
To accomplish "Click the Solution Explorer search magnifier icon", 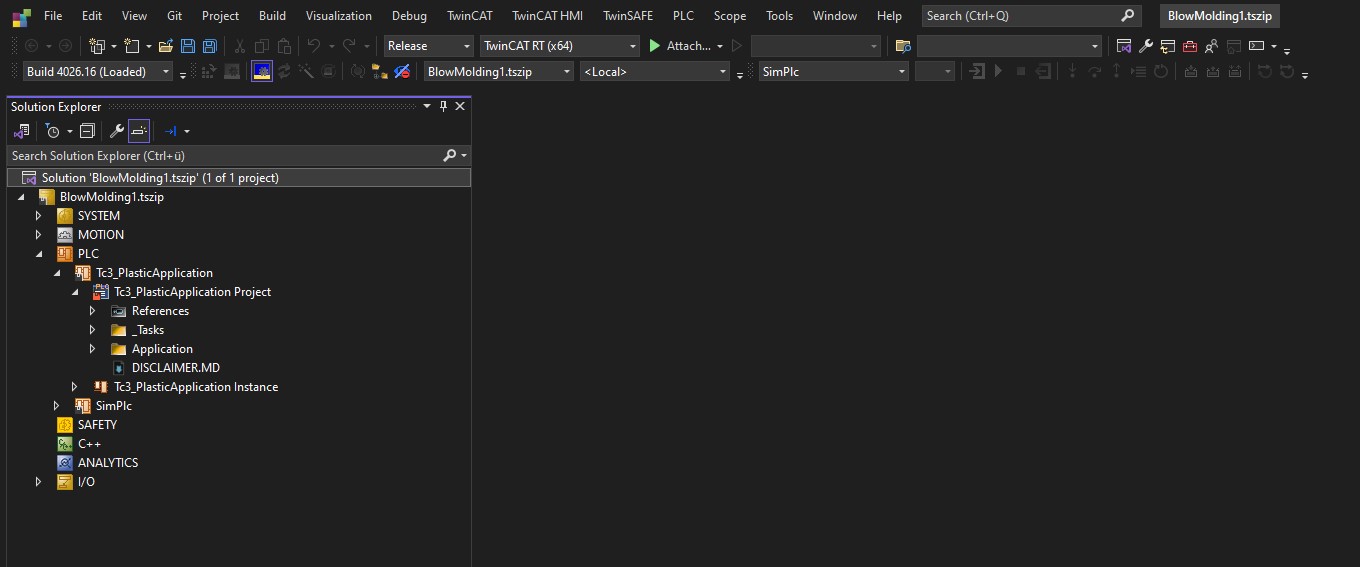I will pos(450,155).
